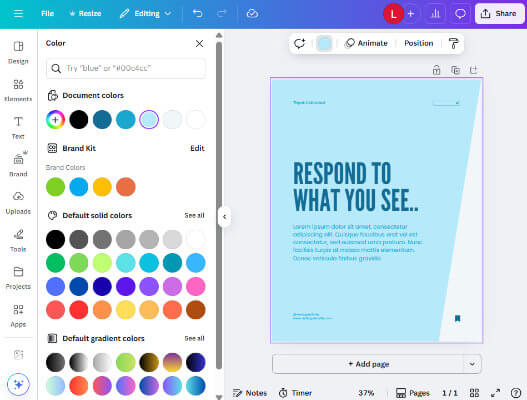Duplicate the page
The height and width of the screenshot is (400, 527).
click(x=455, y=70)
